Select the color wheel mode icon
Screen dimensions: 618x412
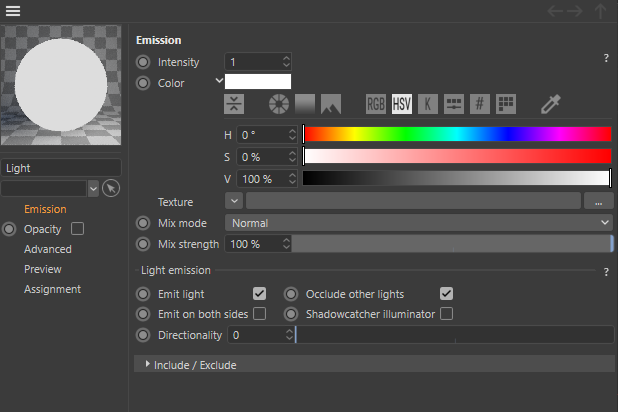tap(279, 103)
